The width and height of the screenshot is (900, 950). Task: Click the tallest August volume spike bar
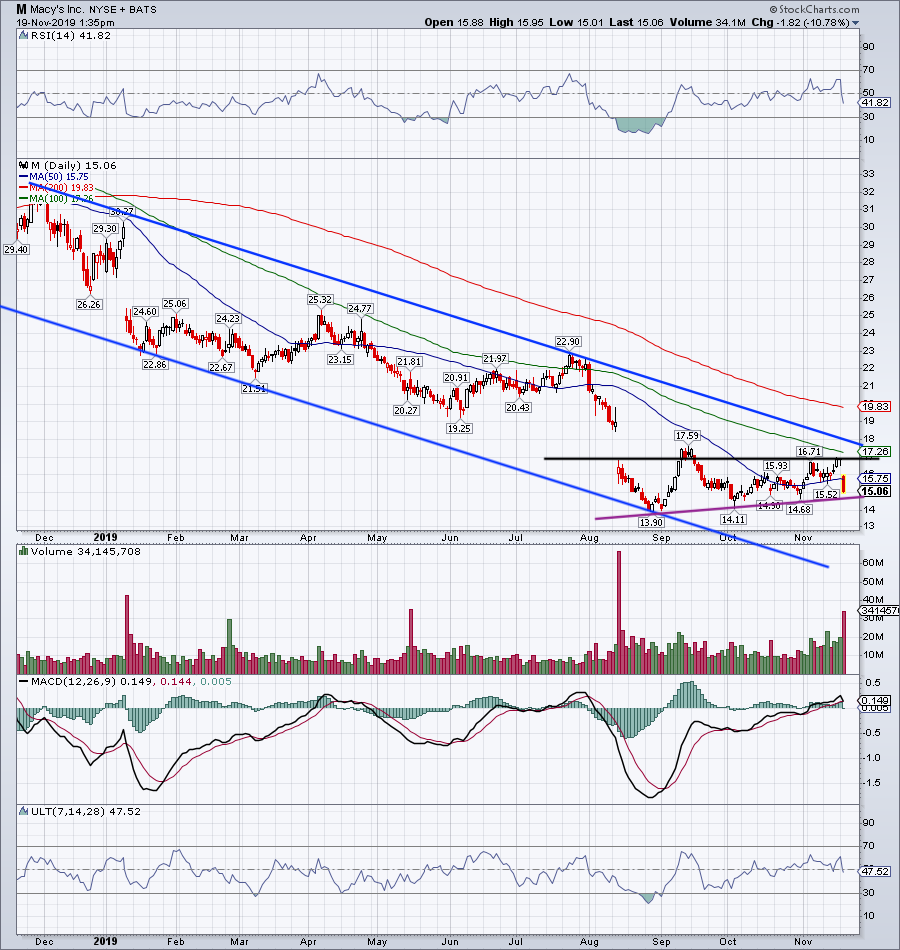(x=619, y=612)
